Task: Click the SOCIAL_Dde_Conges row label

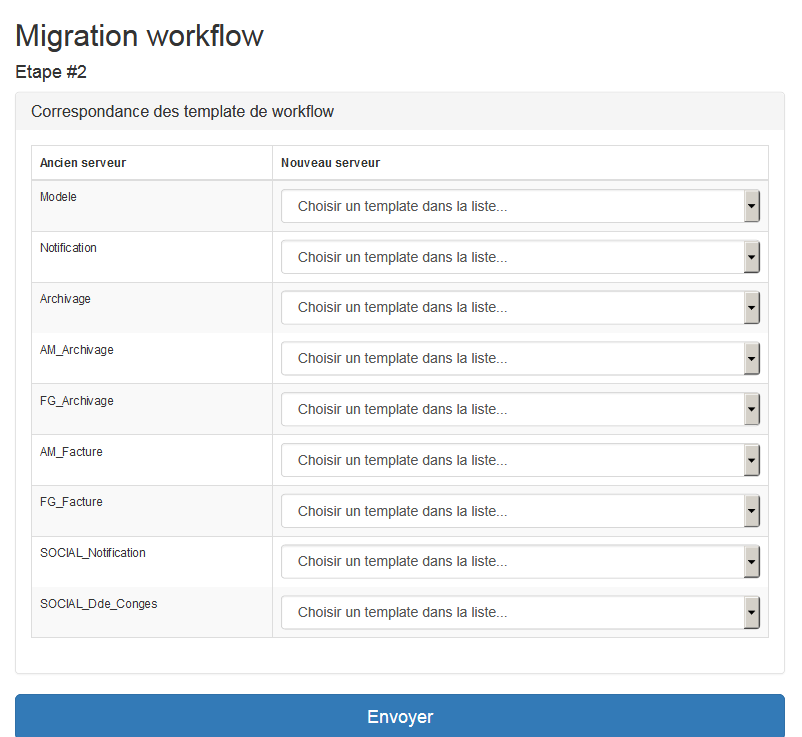Action: pos(98,604)
